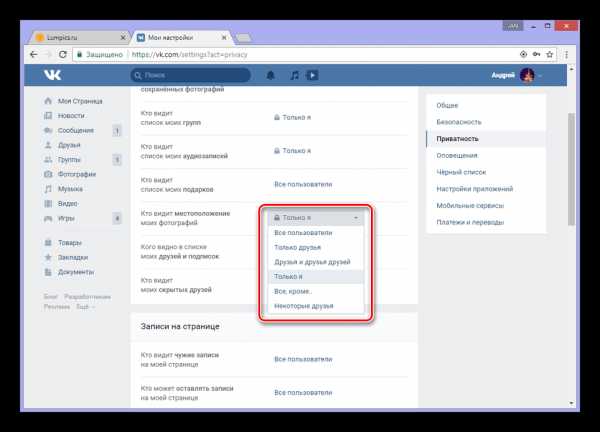Switch to Безопасность settings tab
The image size is (600, 432).
[x=486, y=122]
